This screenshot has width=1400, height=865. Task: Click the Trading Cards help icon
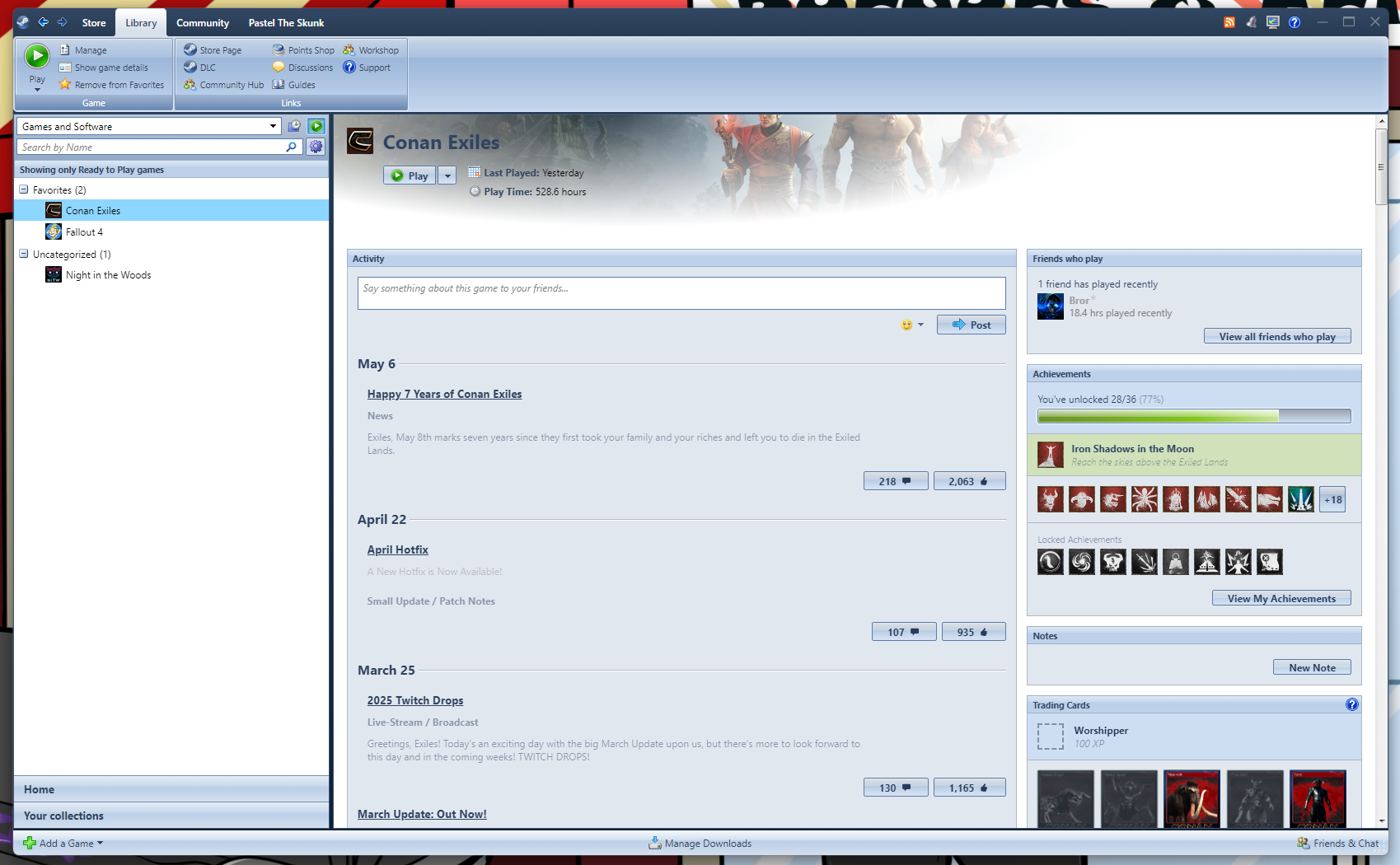[1351, 704]
